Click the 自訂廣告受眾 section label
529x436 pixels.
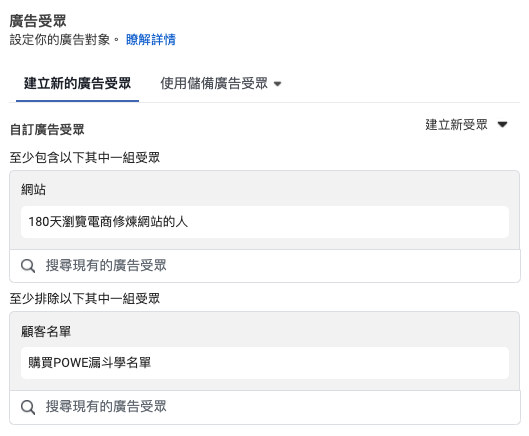pos(47,129)
